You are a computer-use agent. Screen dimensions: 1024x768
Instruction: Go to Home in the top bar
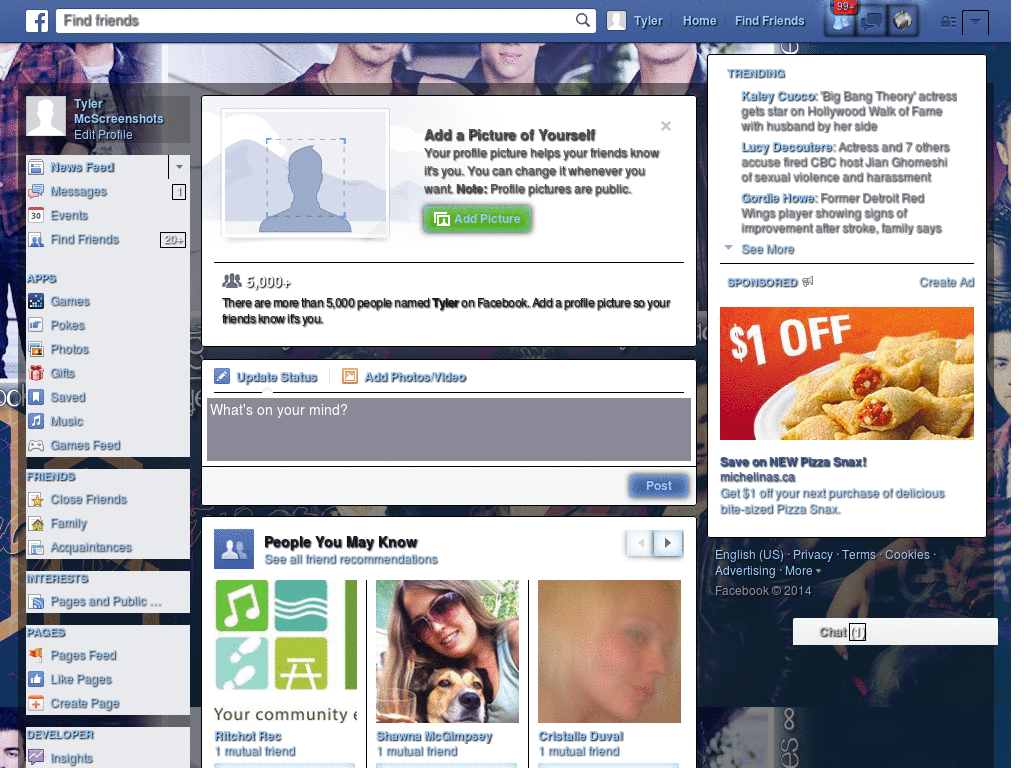pyautogui.click(x=699, y=21)
